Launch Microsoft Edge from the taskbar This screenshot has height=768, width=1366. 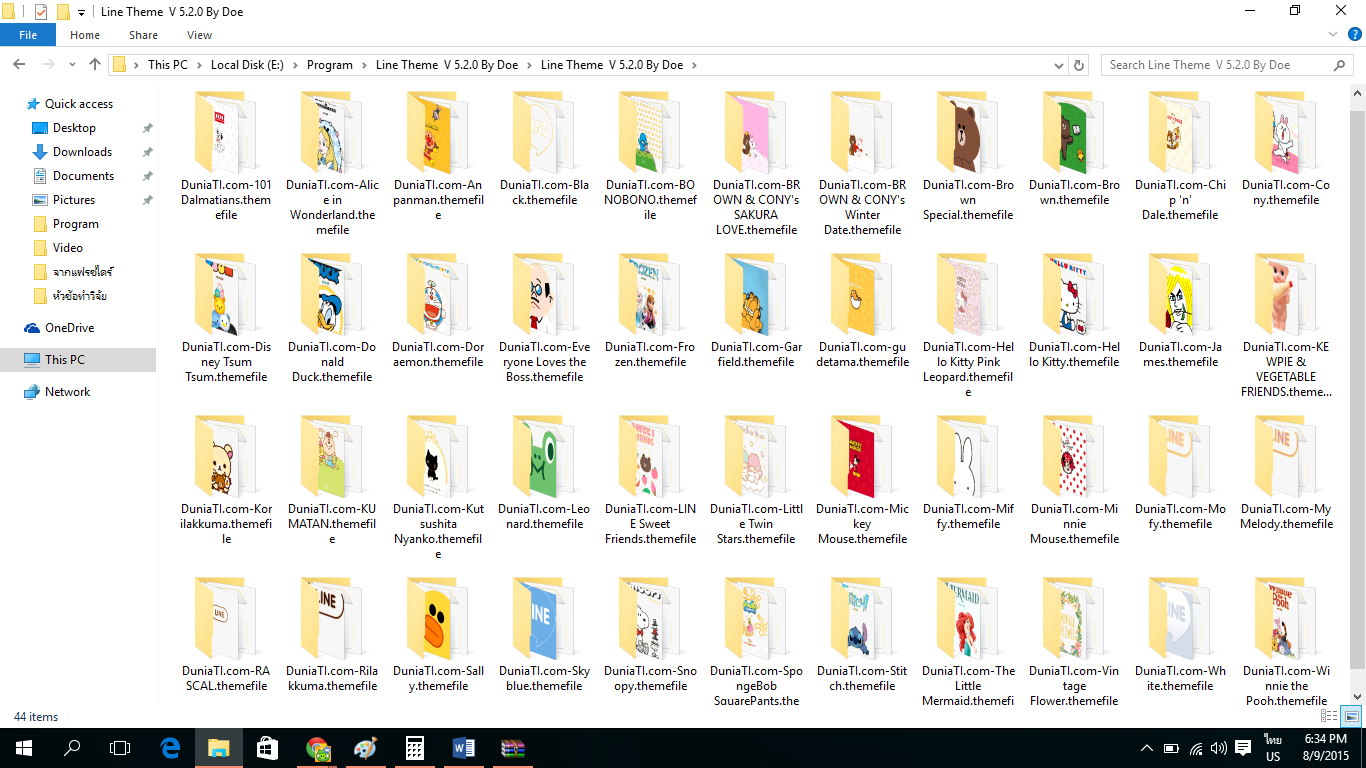tap(170, 748)
